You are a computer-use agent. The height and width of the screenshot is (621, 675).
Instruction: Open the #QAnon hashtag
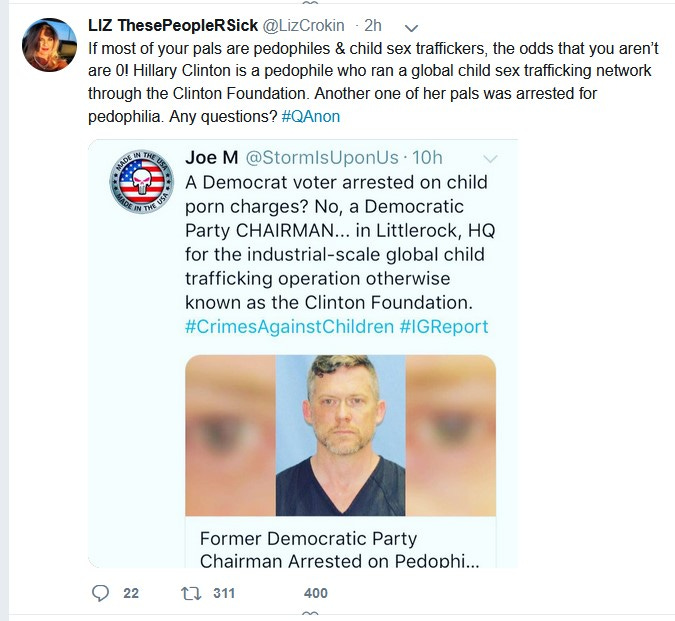click(311, 117)
